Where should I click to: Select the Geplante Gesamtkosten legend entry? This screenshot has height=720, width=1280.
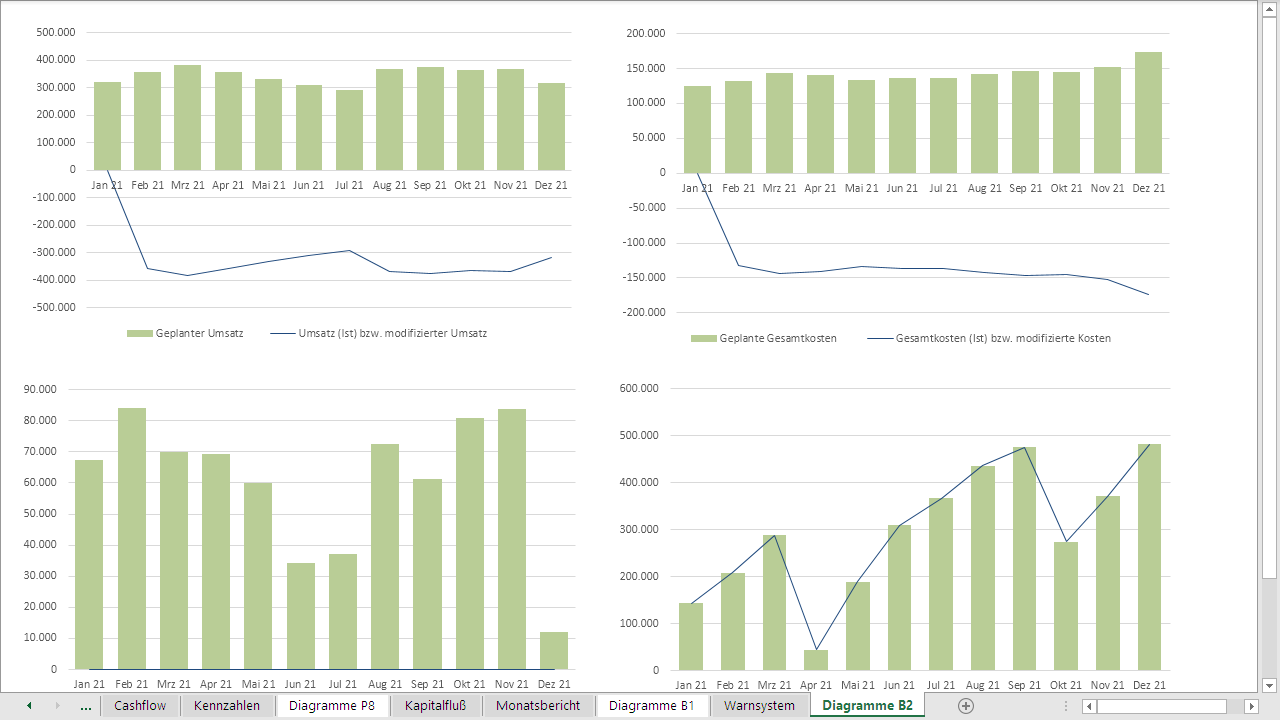point(764,338)
